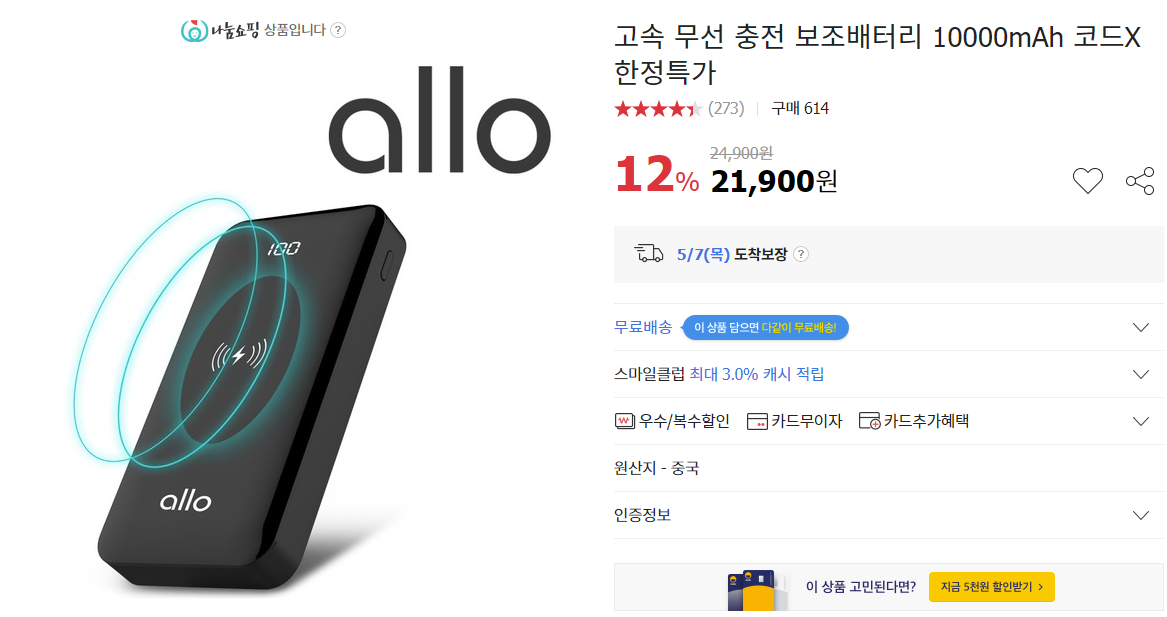
Task: Expand card discount benefits row
Action: point(889,421)
